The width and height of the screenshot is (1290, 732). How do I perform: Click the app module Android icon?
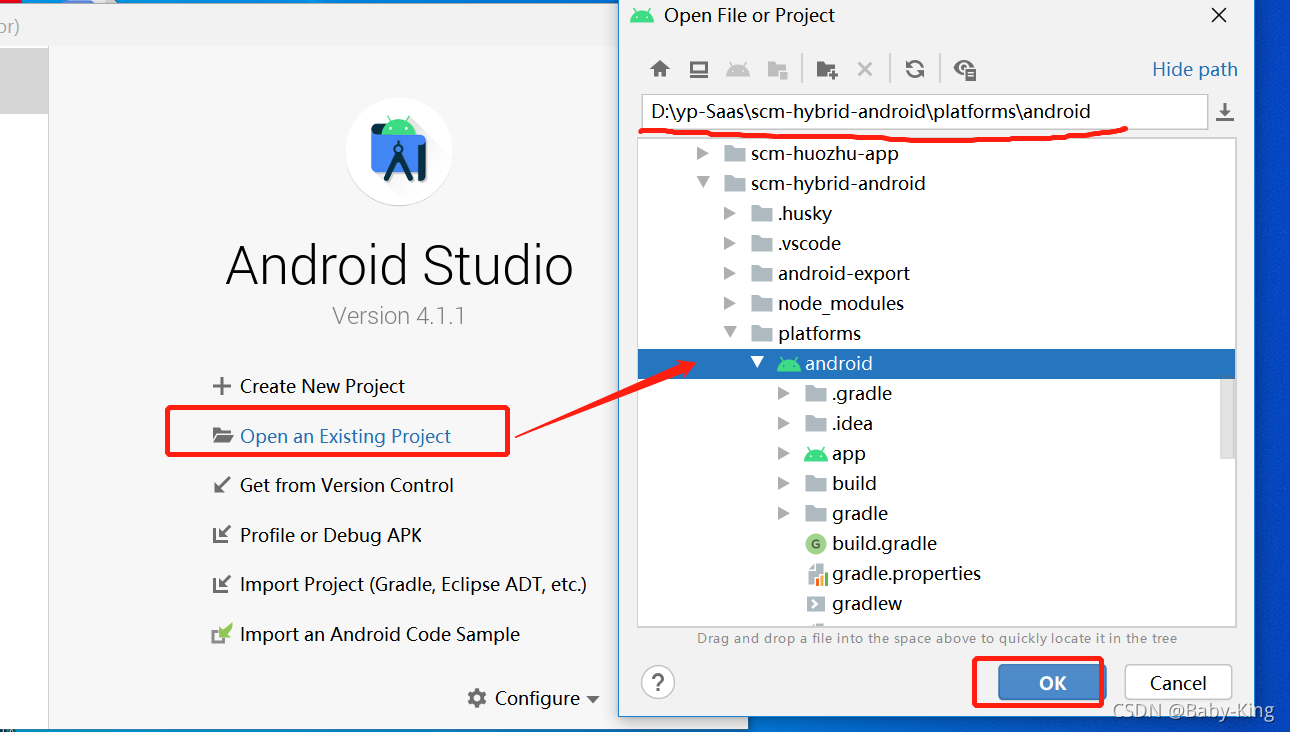(x=816, y=454)
